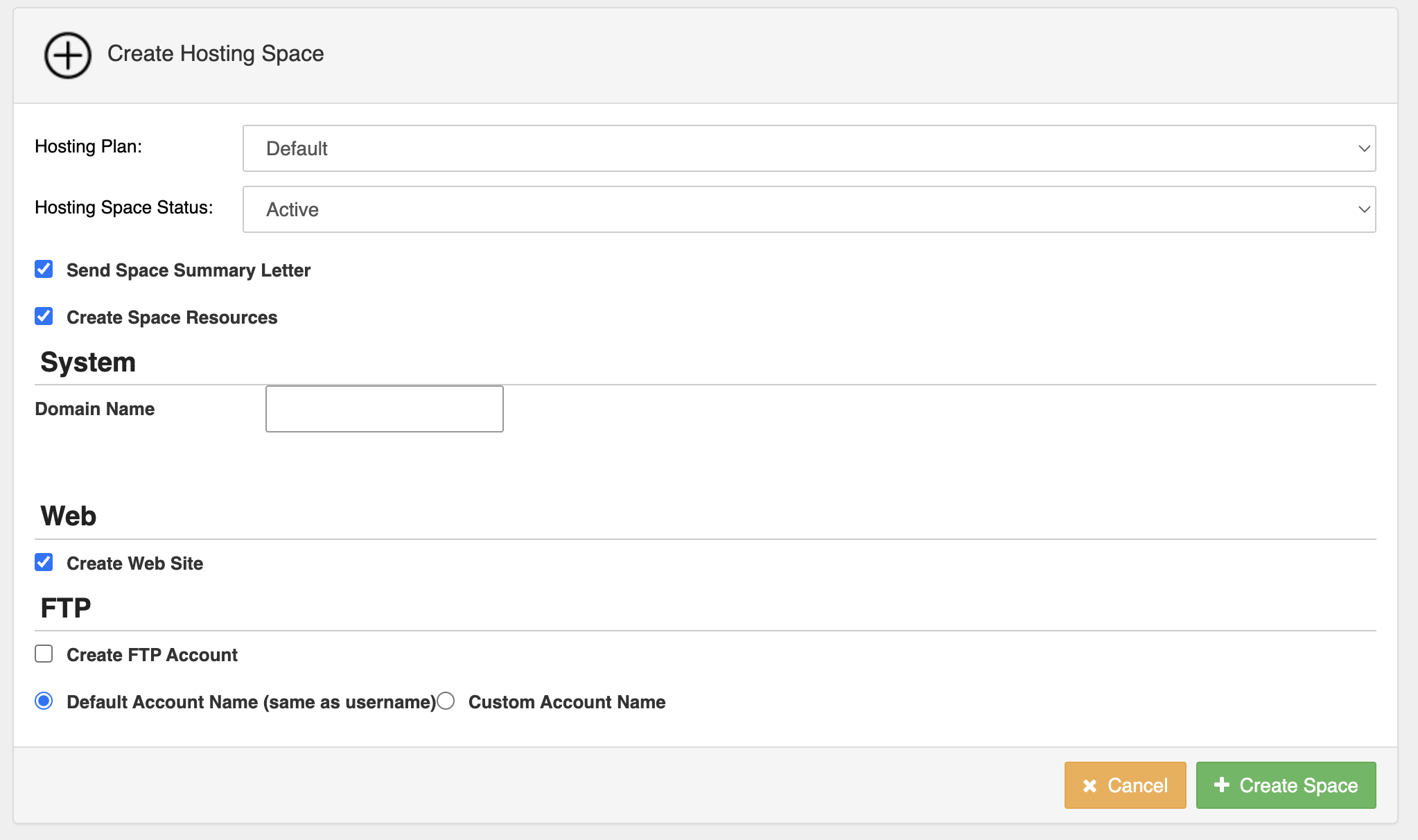Click the Create FTP Account label text

coord(152,655)
